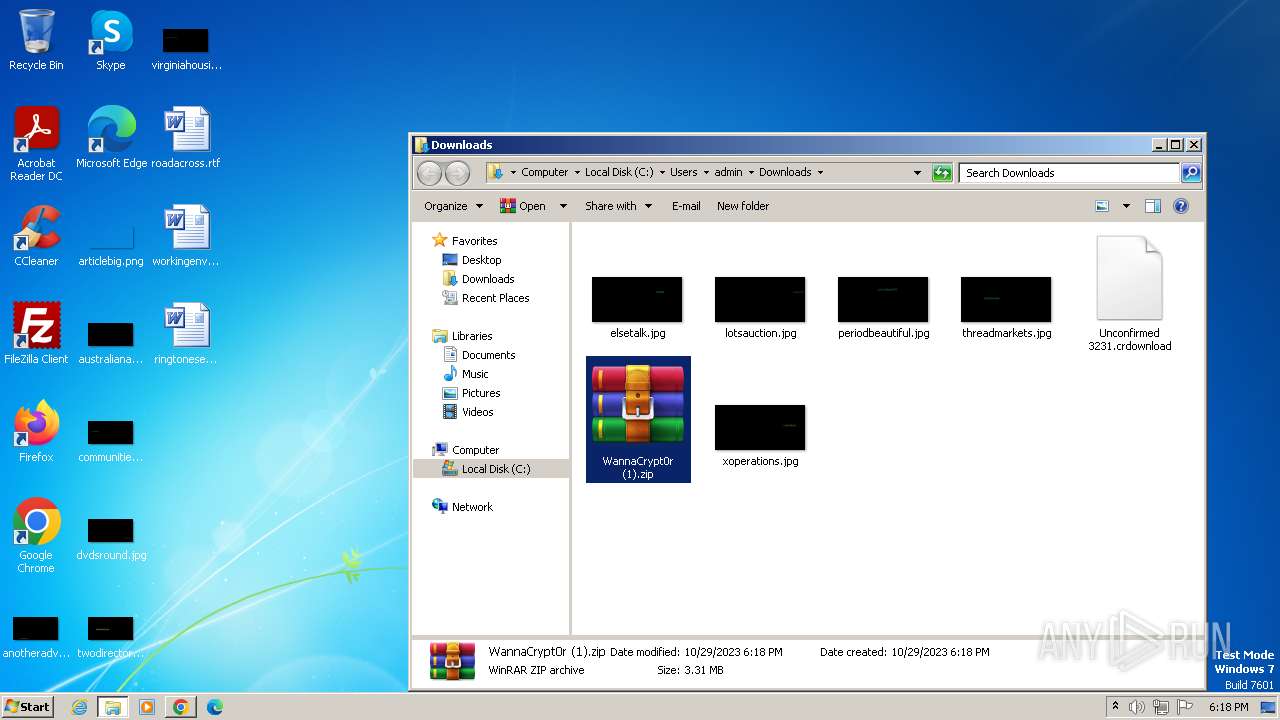This screenshot has height=720, width=1280.
Task: Open Acrobat Reader DC shortcut
Action: [36, 143]
